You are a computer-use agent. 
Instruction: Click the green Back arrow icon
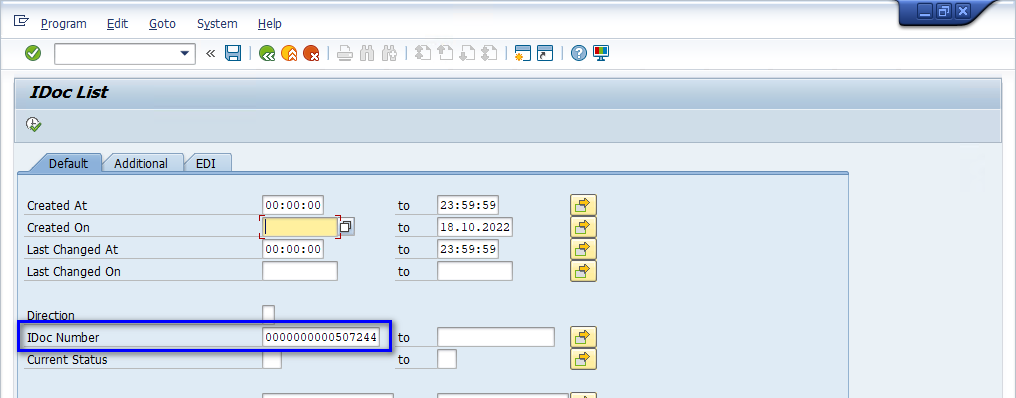[x=267, y=53]
